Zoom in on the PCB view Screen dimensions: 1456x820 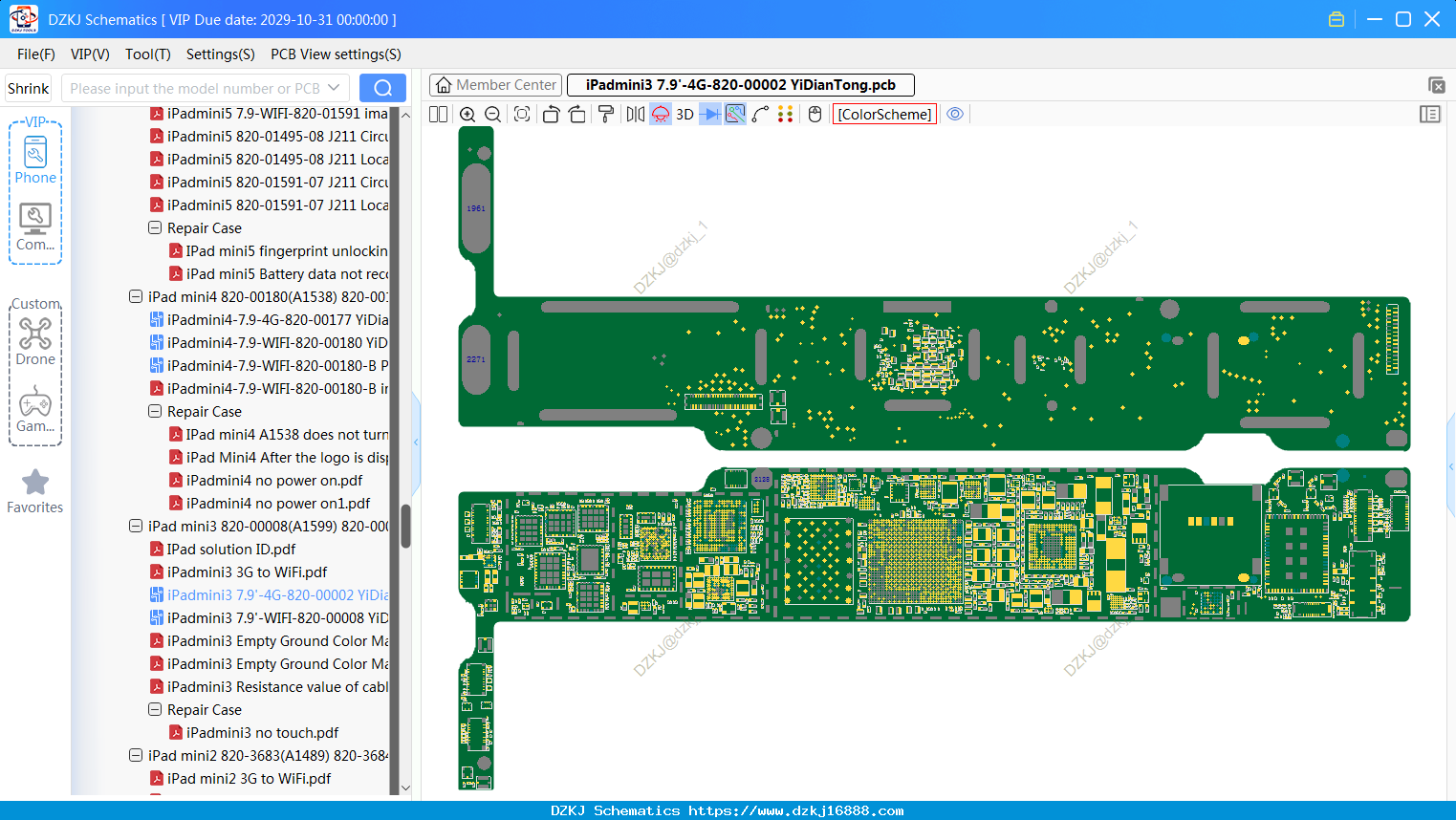467,114
